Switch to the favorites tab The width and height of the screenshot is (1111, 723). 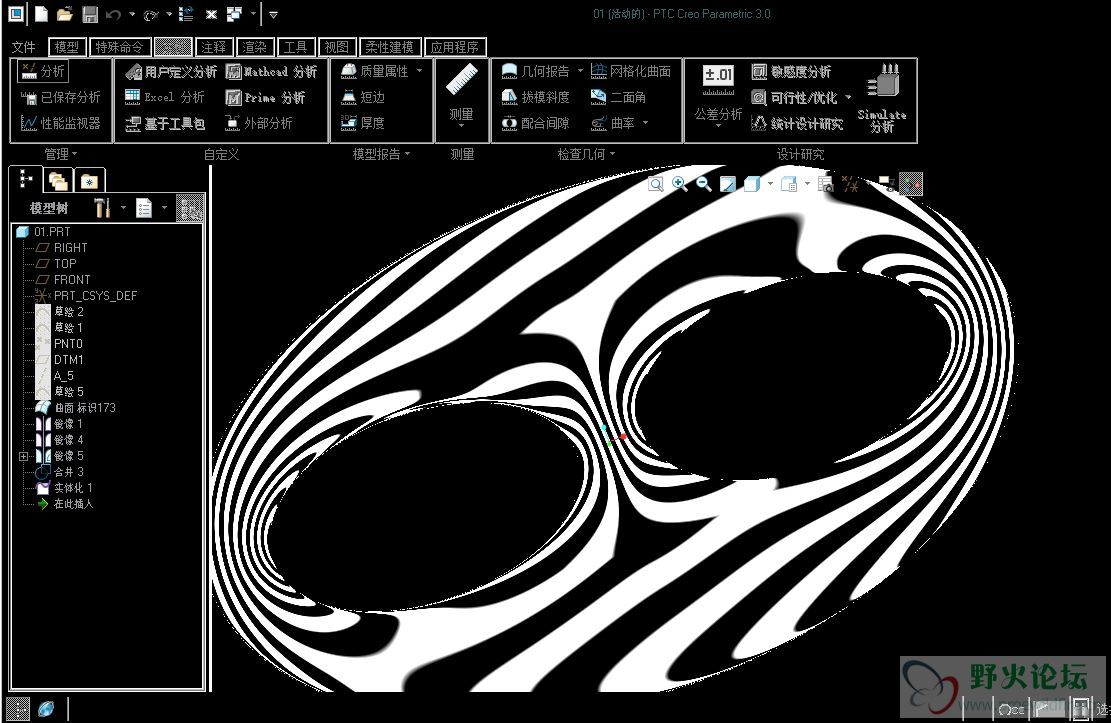89,182
